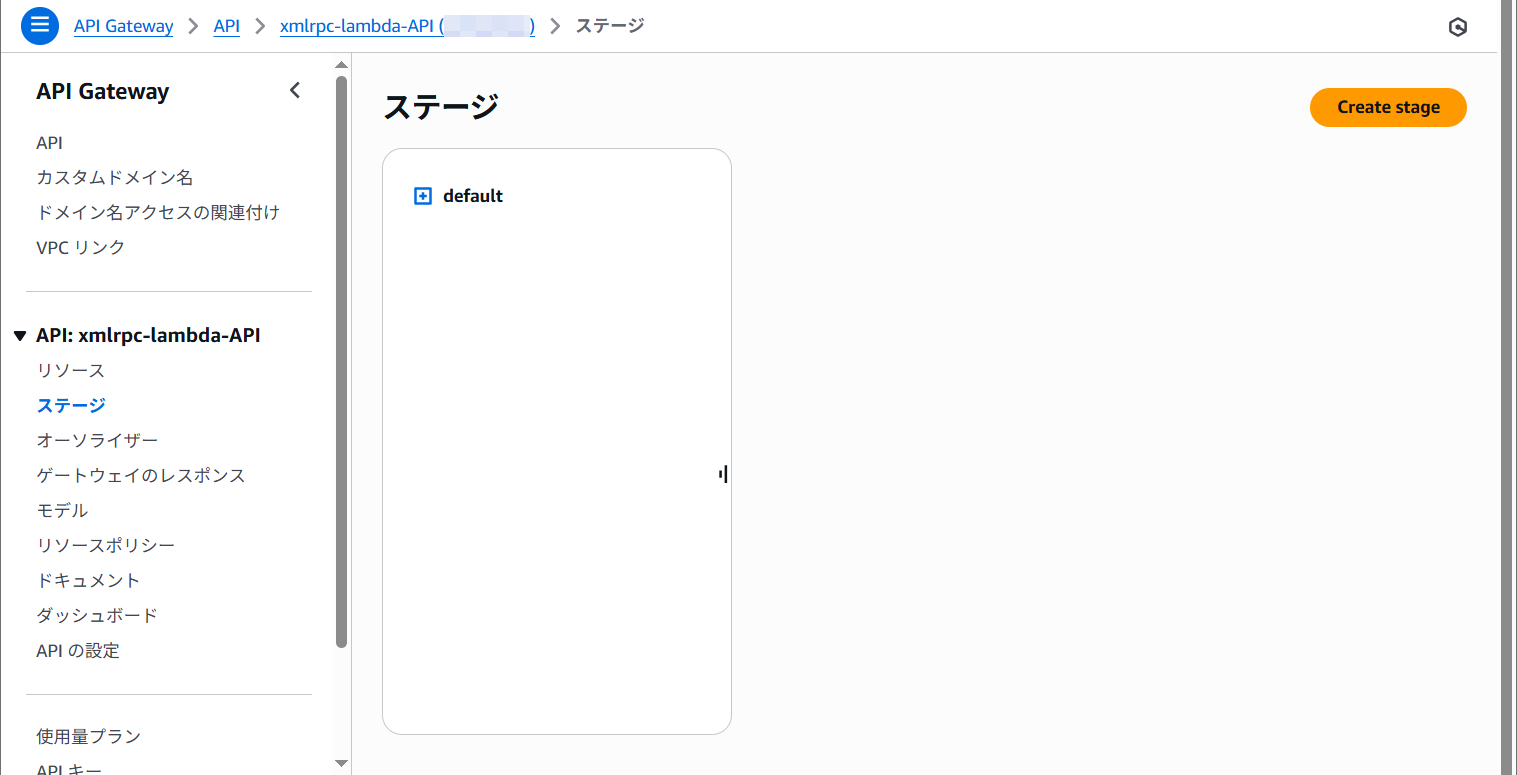Open リソース in the sidebar

point(70,371)
